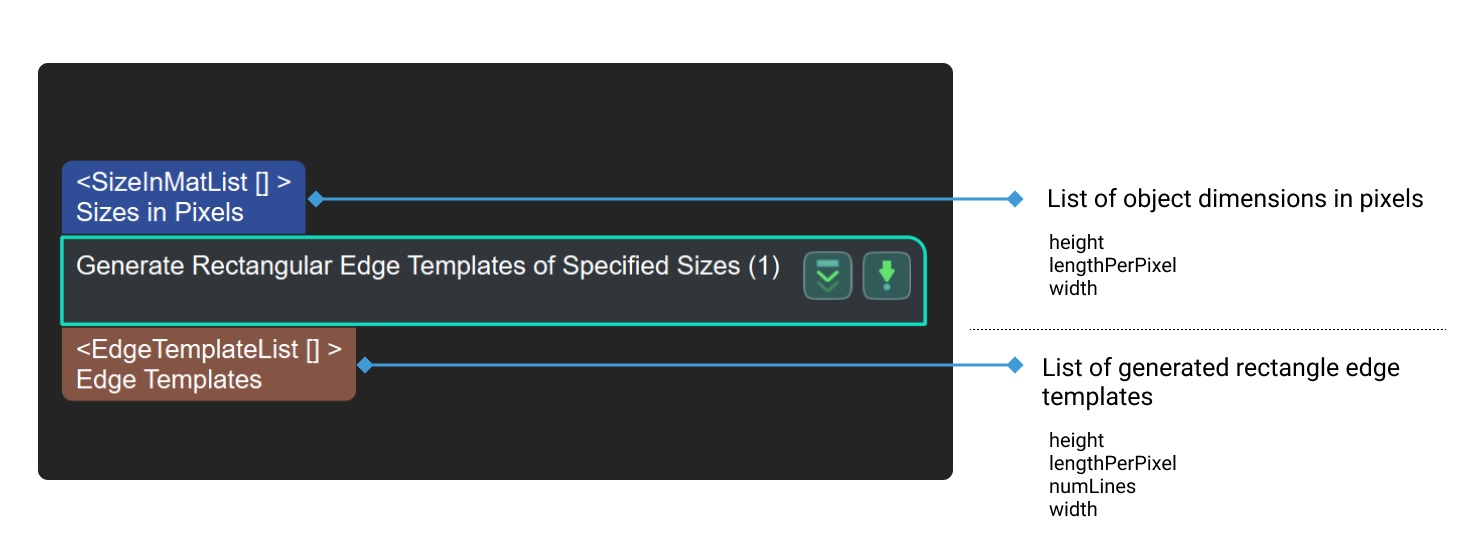This screenshot has width=1475, height=544.
Task: Select 'lengthPerPixel' under generated edge templates list
Action: pos(1112,463)
